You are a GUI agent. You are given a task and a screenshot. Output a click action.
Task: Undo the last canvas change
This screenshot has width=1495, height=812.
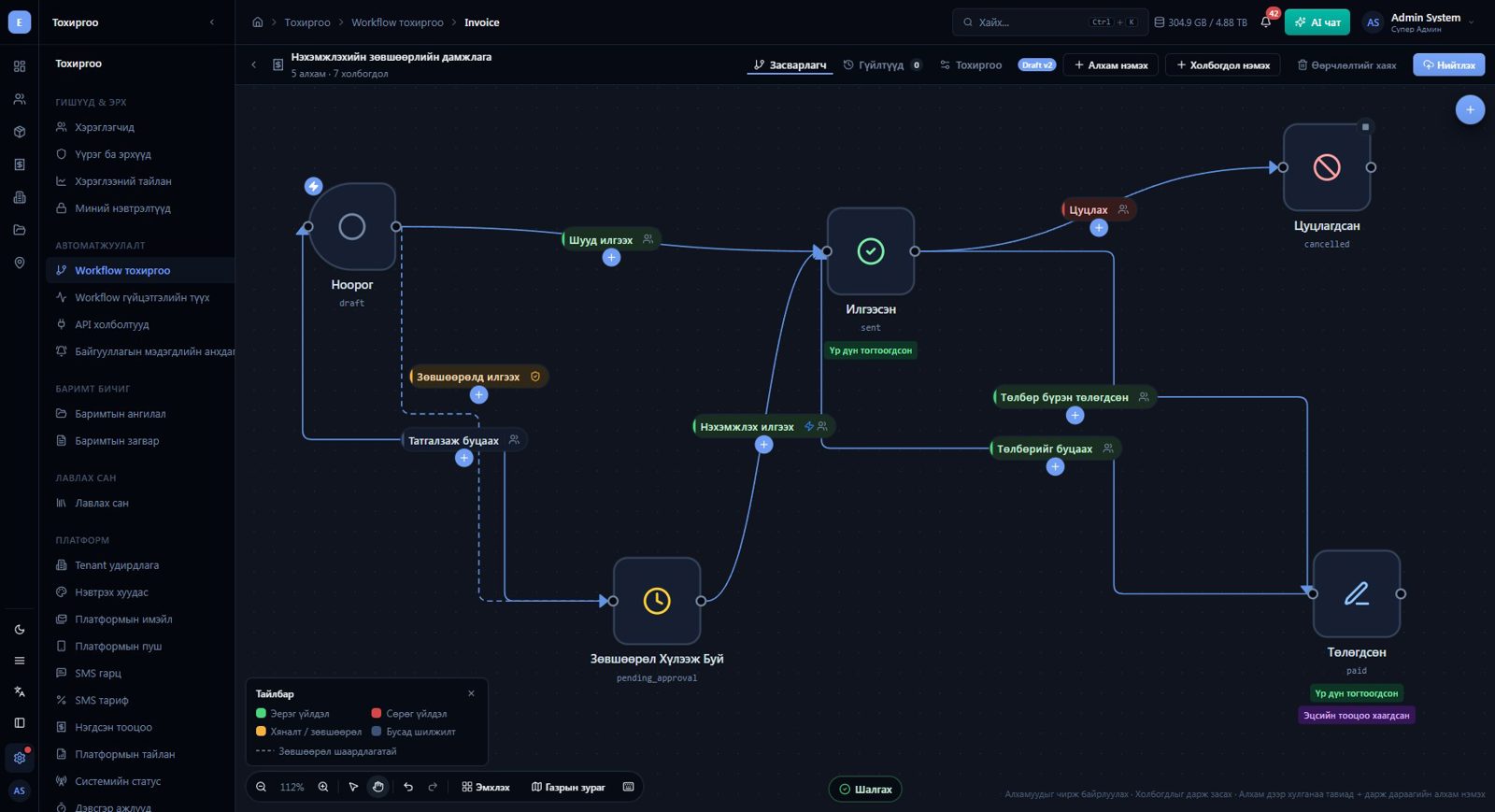[408, 787]
